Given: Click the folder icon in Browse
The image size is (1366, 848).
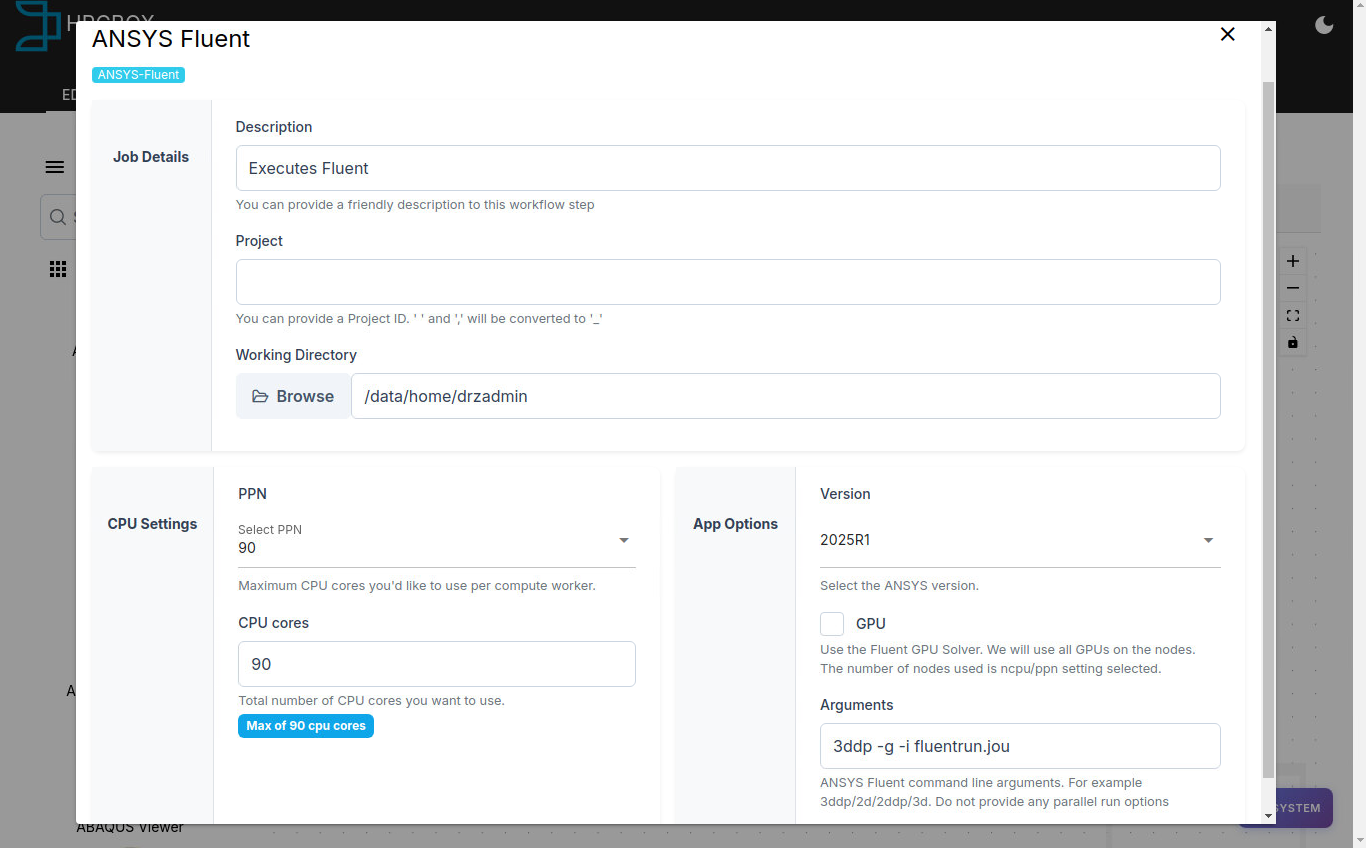Looking at the screenshot, I should (x=260, y=396).
